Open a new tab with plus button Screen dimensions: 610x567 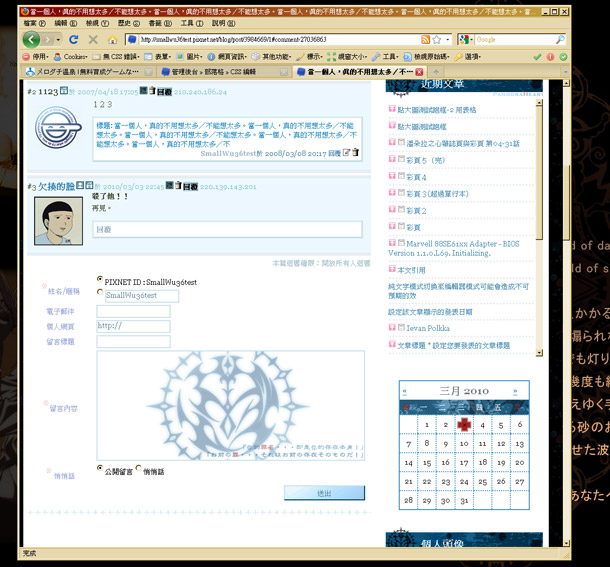point(436,72)
